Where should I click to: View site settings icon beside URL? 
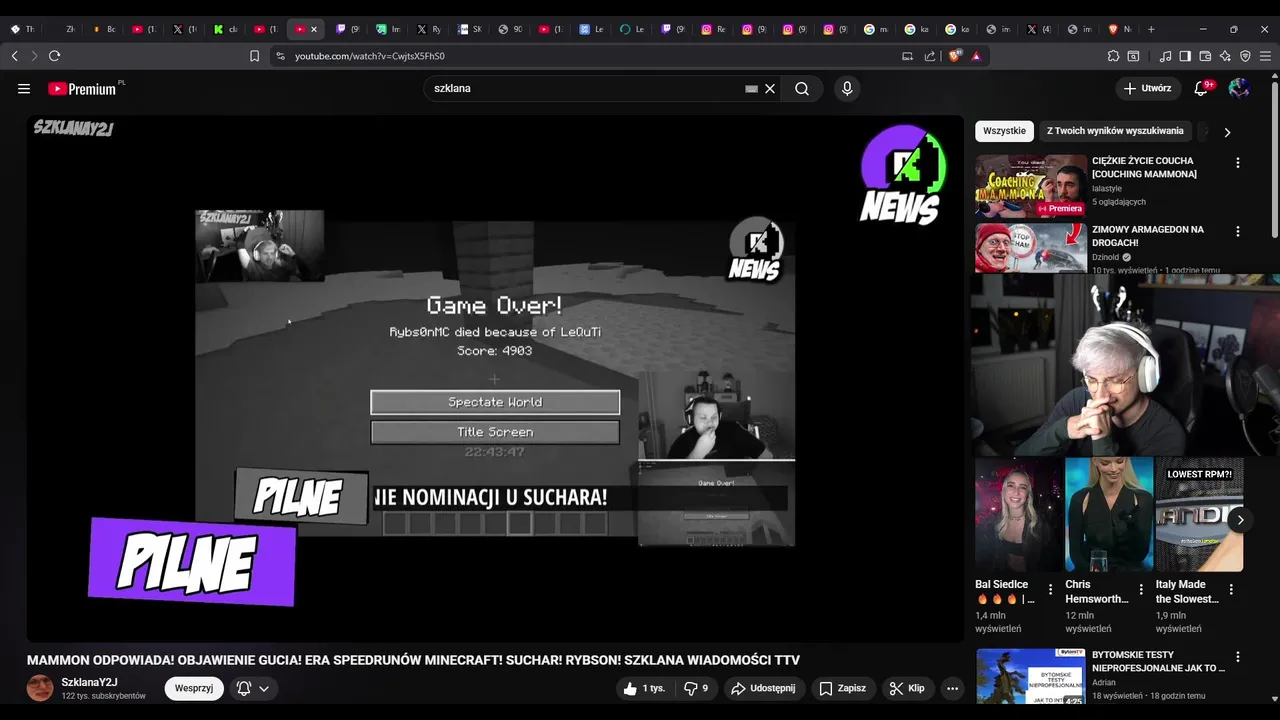coord(280,56)
